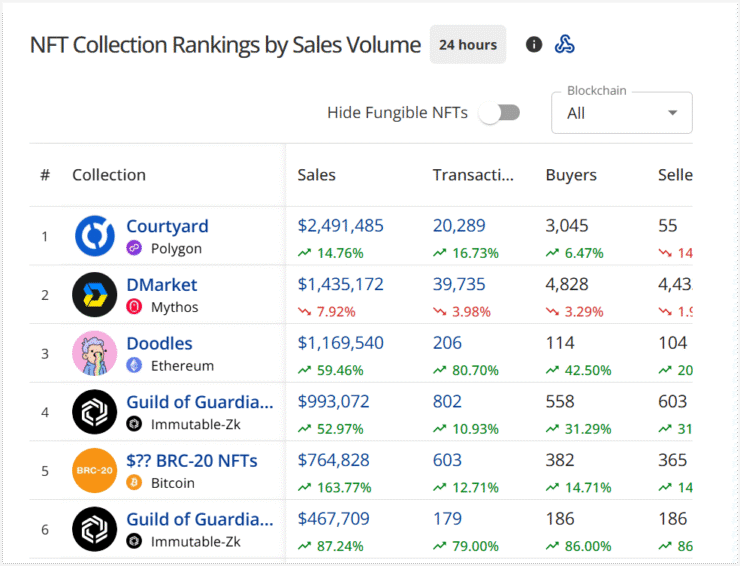740x566 pixels.
Task: Click buyers count 558
Action: click(x=560, y=401)
